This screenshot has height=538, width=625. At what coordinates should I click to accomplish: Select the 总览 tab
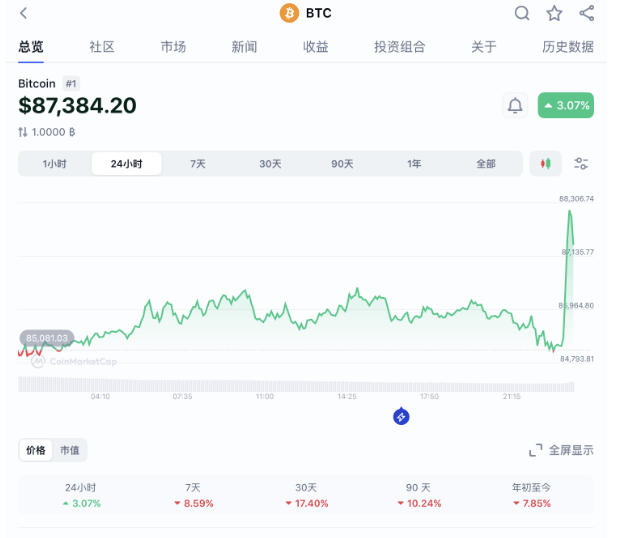pyautogui.click(x=31, y=47)
